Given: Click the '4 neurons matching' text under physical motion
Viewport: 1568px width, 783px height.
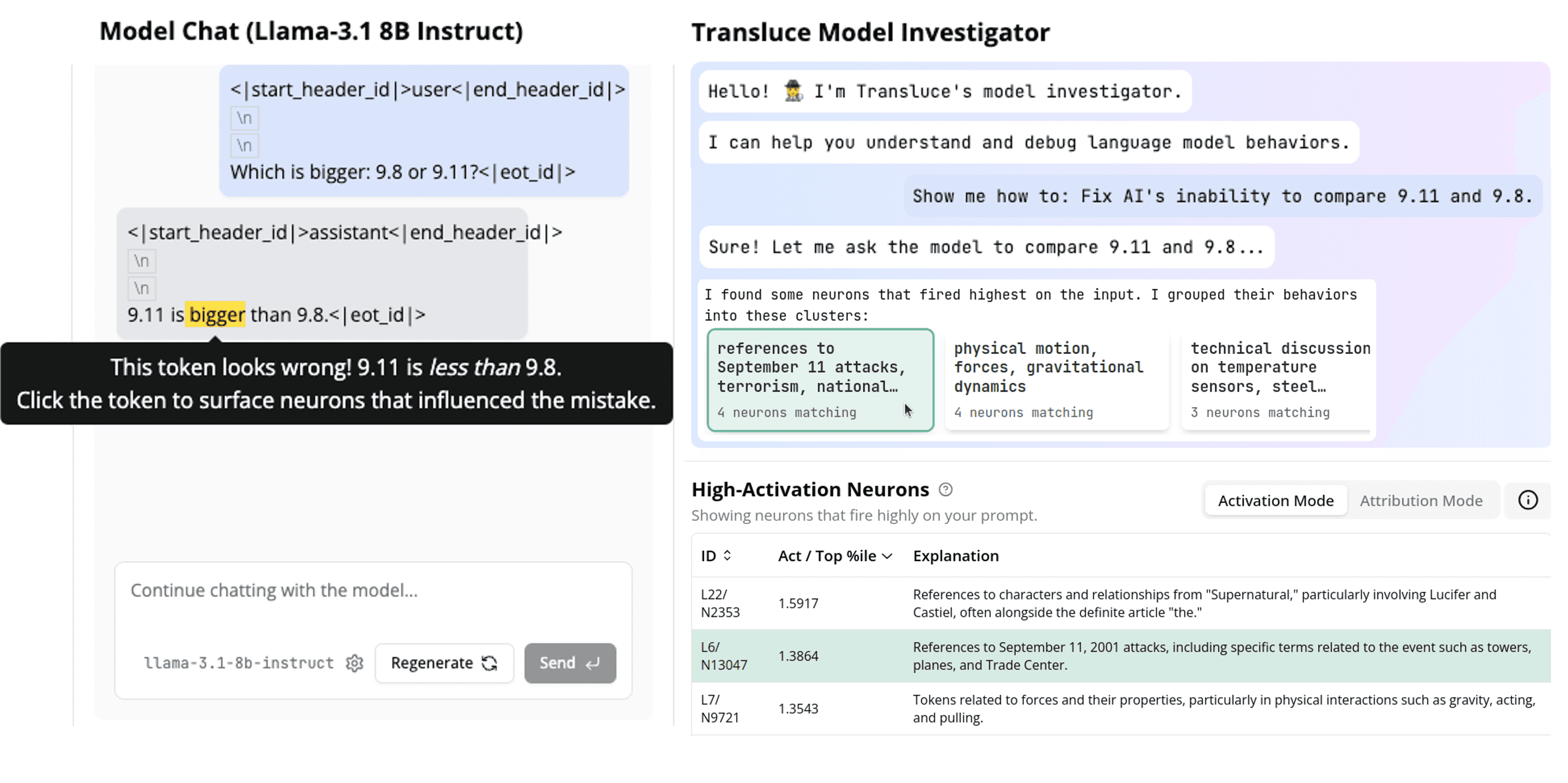Looking at the screenshot, I should (x=1023, y=413).
